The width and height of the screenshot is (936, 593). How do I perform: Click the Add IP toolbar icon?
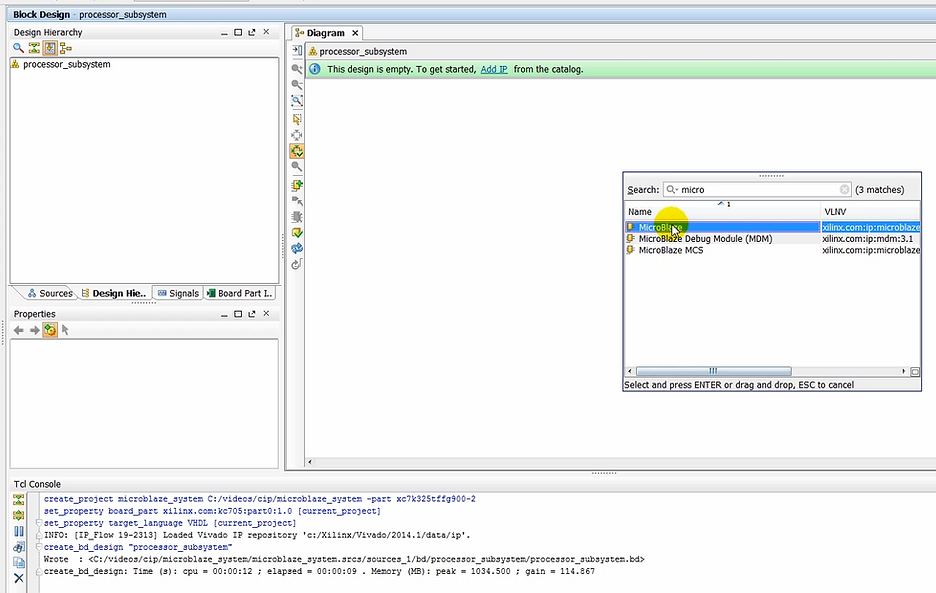[297, 184]
